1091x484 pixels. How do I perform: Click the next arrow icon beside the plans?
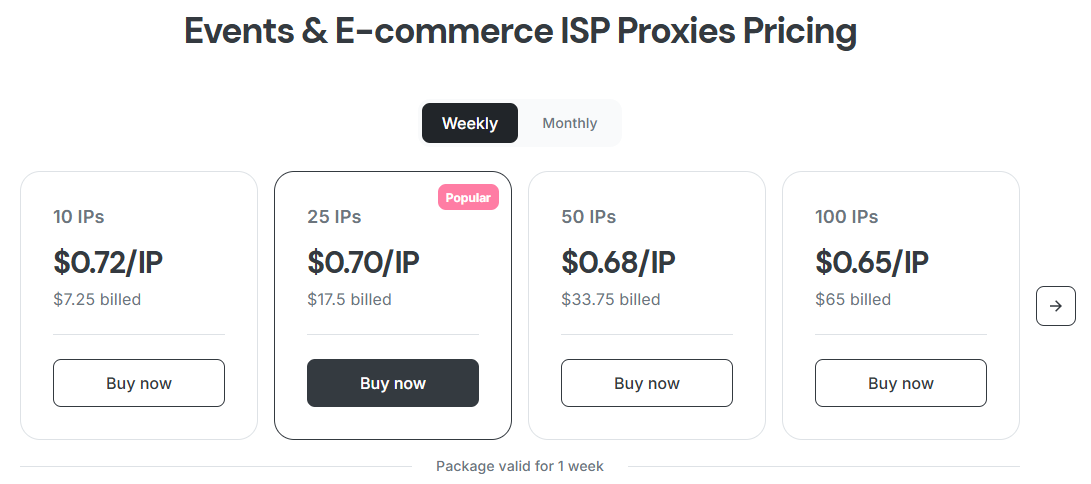(1055, 306)
